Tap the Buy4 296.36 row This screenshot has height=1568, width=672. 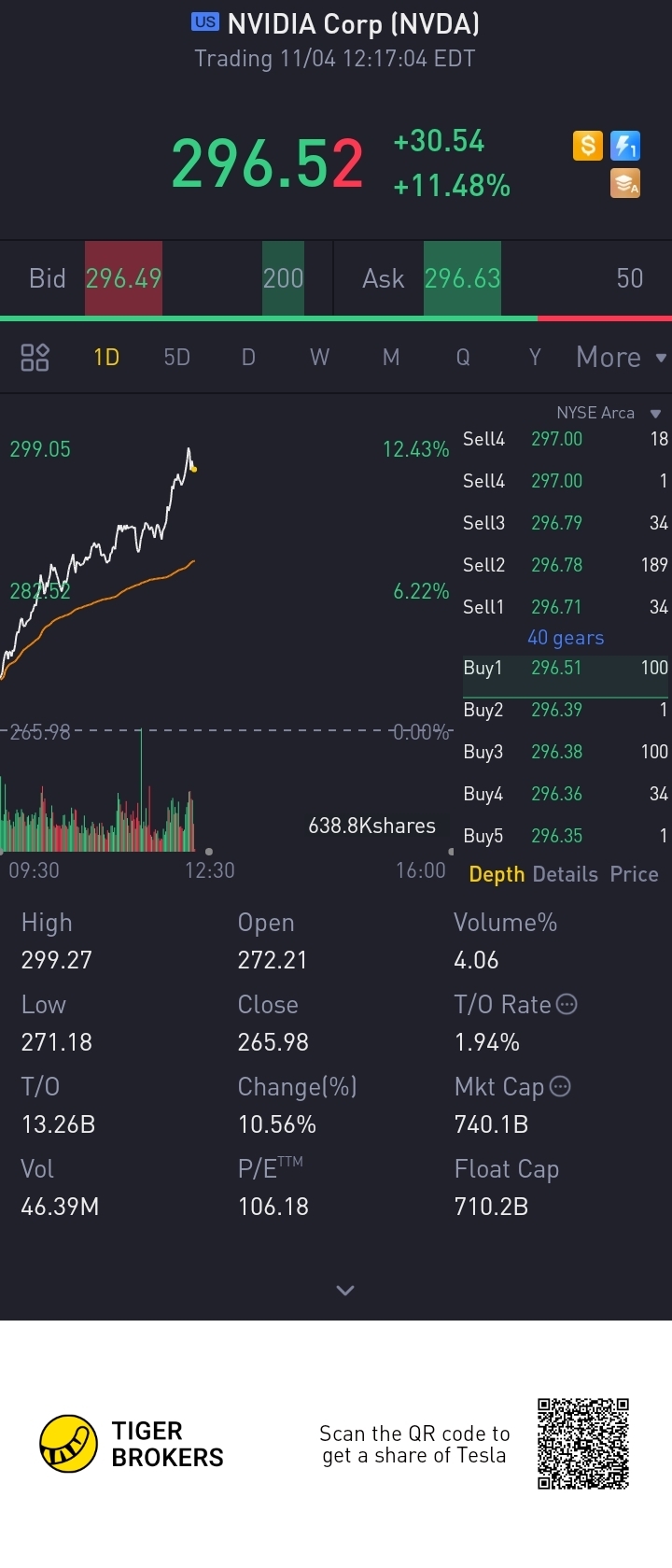[566, 794]
